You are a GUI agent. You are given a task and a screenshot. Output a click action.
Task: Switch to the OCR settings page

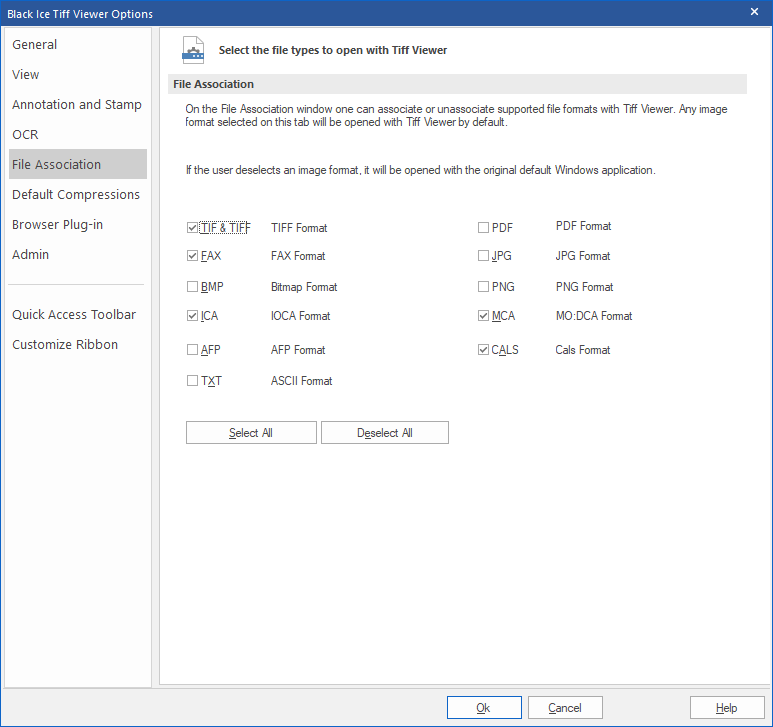click(x=26, y=134)
